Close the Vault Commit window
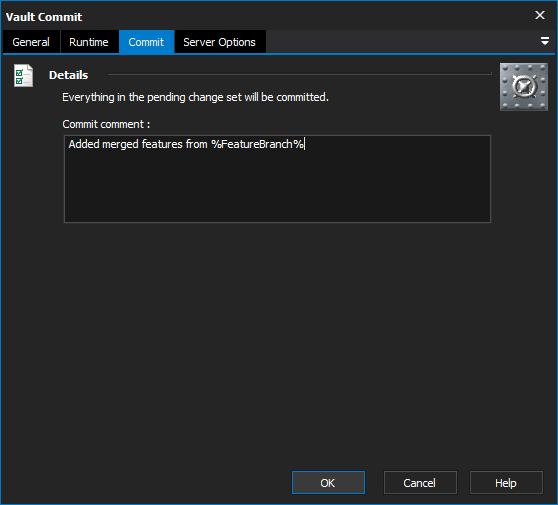 [x=540, y=15]
